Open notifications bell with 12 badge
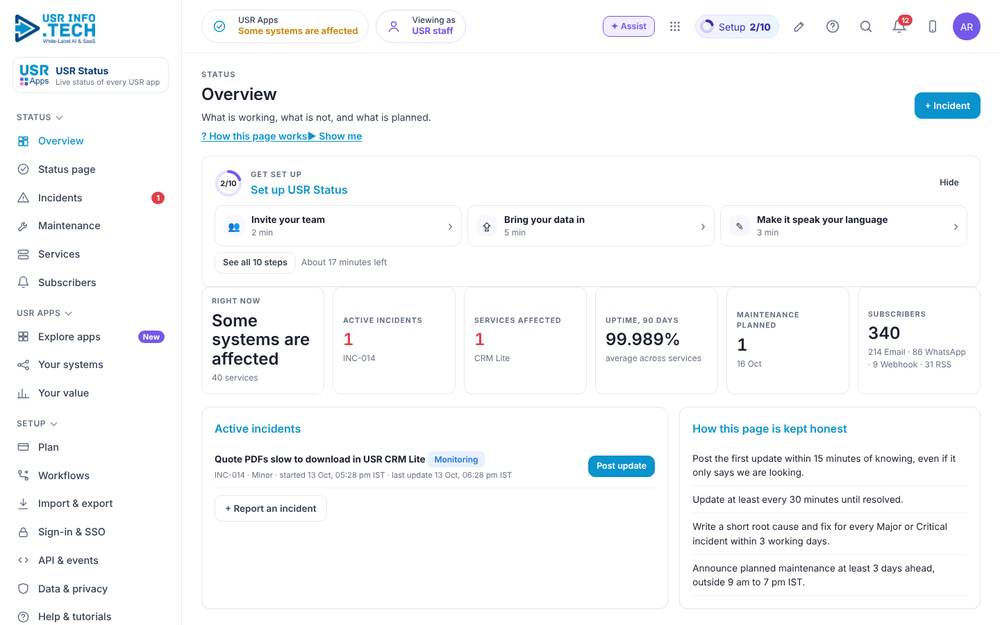This screenshot has width=1000, height=625. pos(900,26)
